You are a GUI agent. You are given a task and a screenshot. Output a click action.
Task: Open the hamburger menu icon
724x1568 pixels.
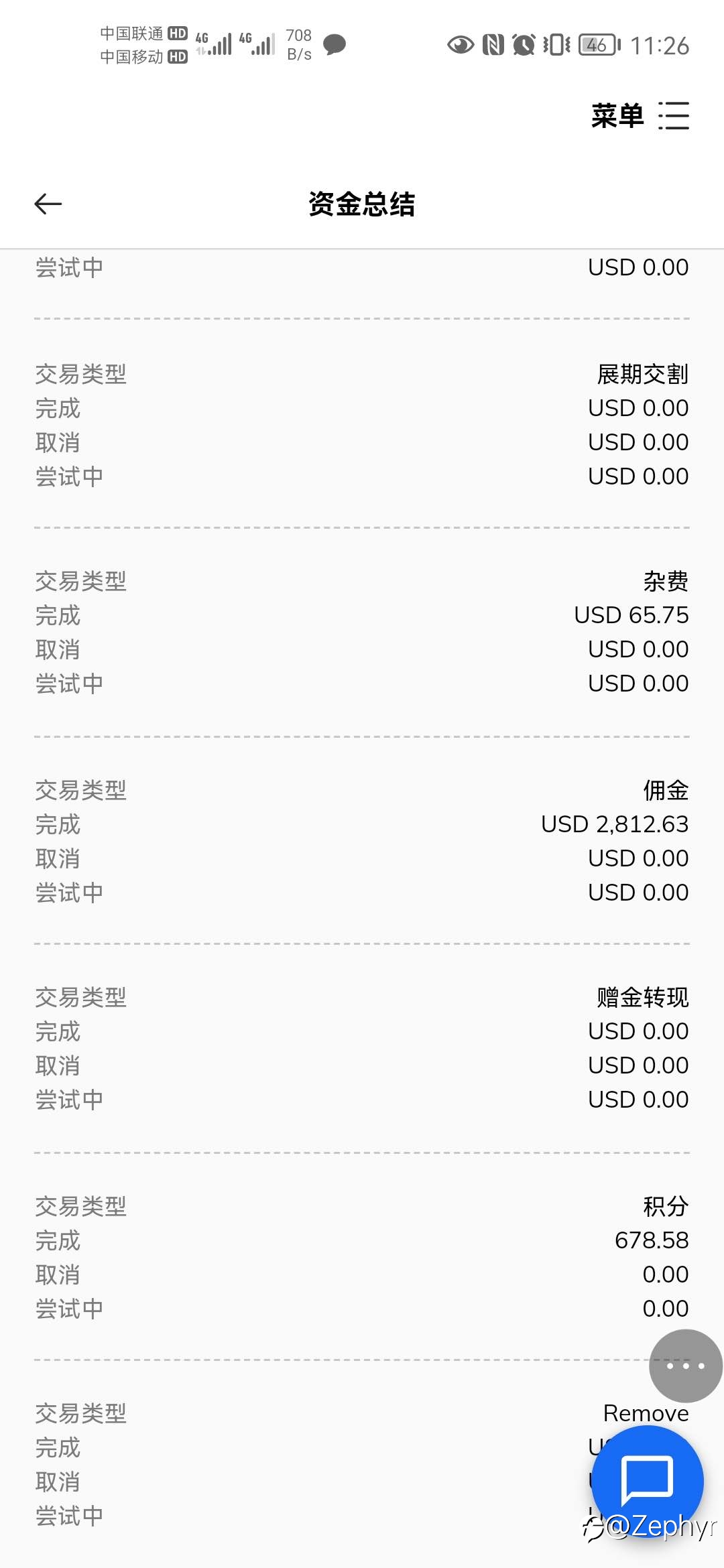pyautogui.click(x=674, y=116)
